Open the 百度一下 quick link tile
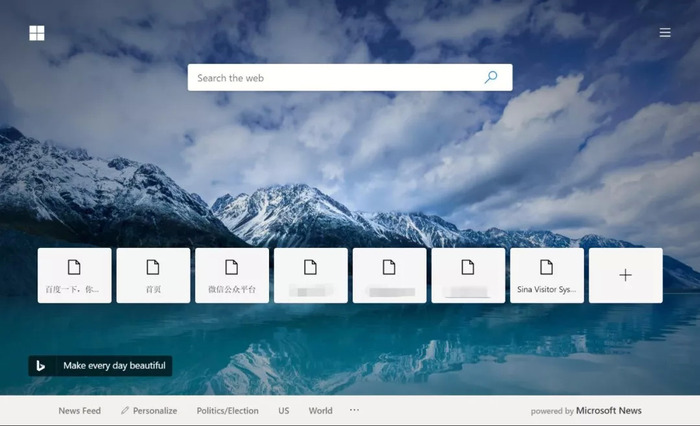Viewport: 700px width, 426px height. coord(75,275)
